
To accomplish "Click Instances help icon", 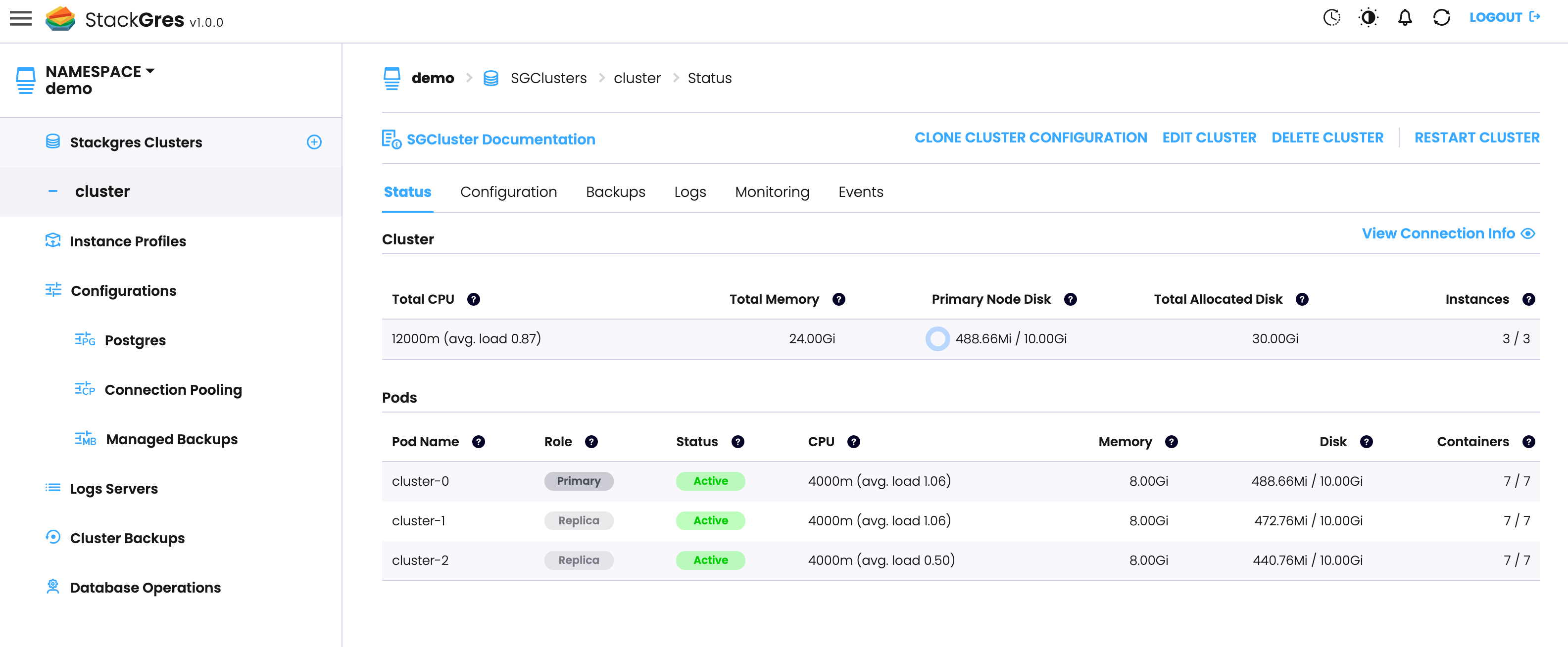I will [x=1528, y=299].
